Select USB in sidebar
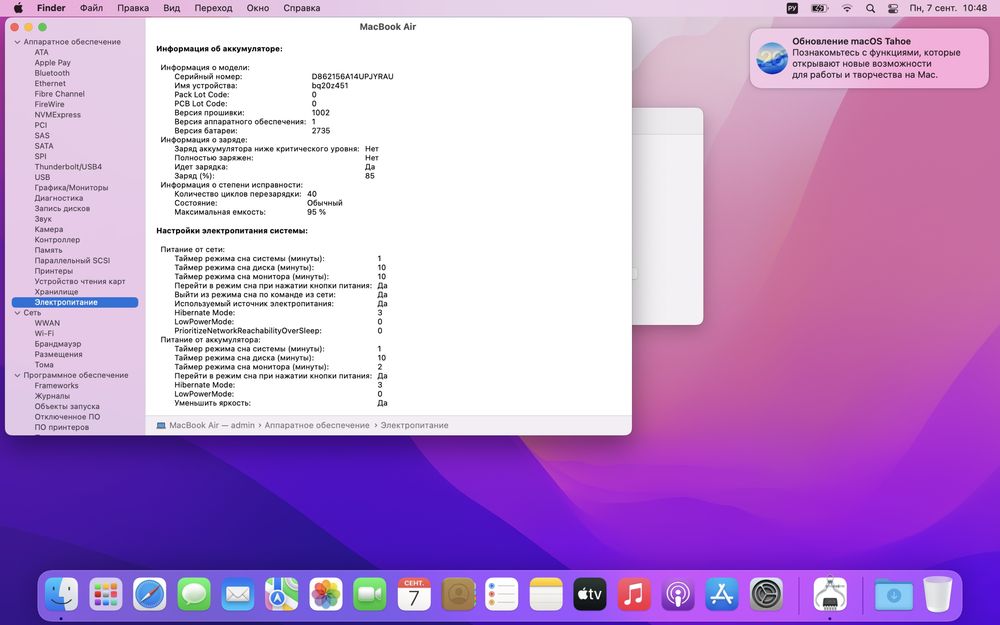Screen dimensions: 1000x625 click(x=42, y=177)
